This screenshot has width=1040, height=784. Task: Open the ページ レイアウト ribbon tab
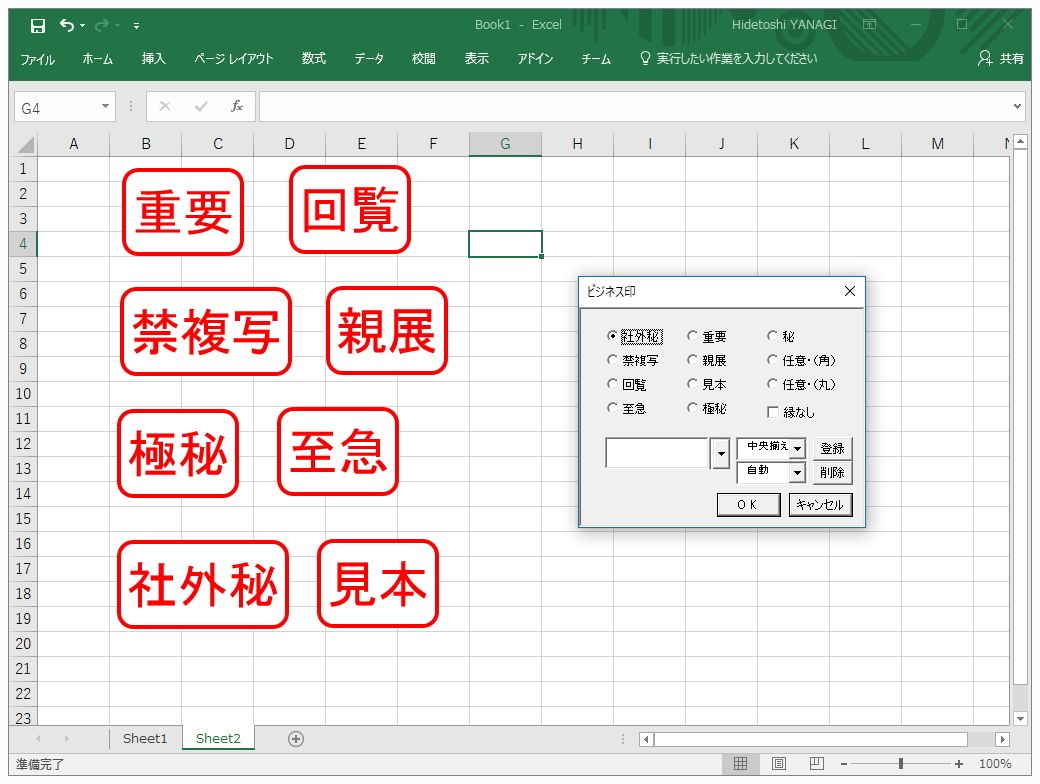click(233, 59)
